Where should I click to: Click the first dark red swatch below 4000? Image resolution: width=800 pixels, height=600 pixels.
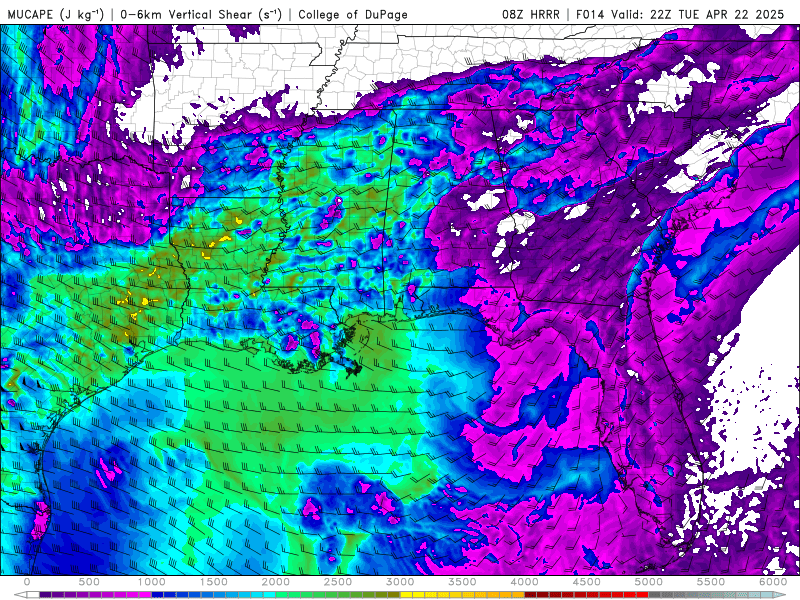[x=531, y=594]
